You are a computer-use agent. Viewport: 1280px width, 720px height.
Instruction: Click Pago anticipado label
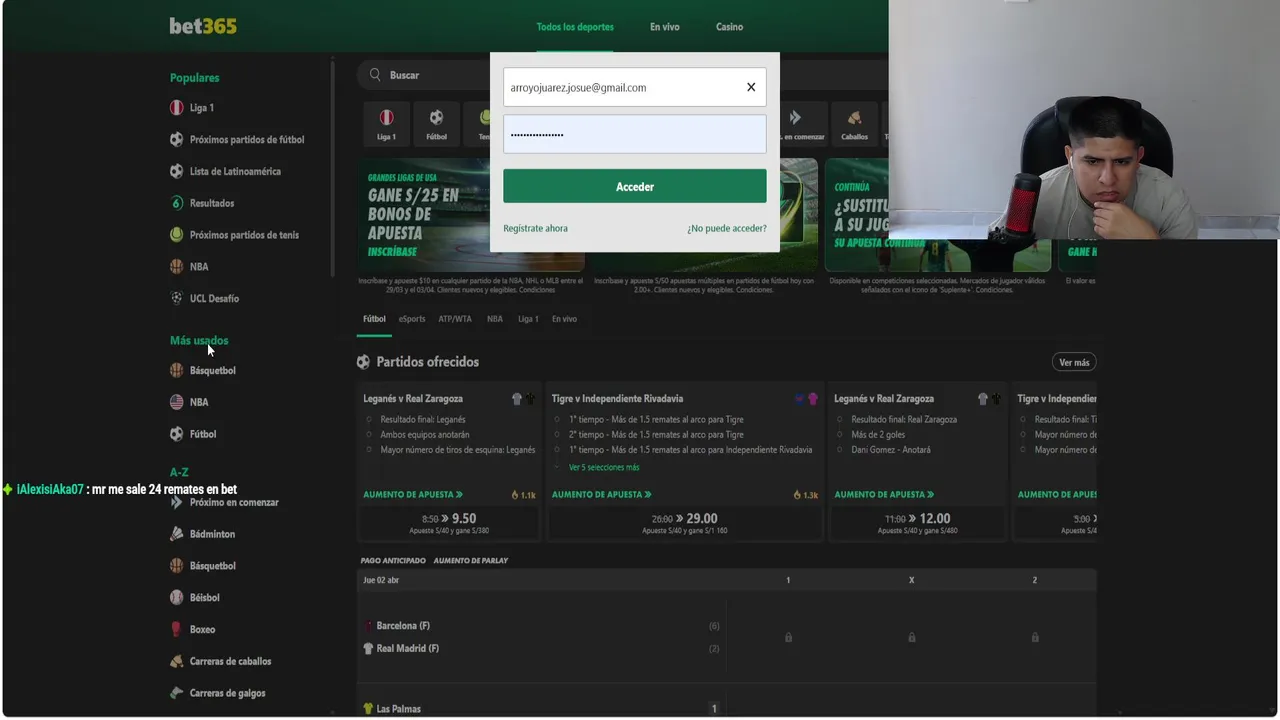[393, 561]
